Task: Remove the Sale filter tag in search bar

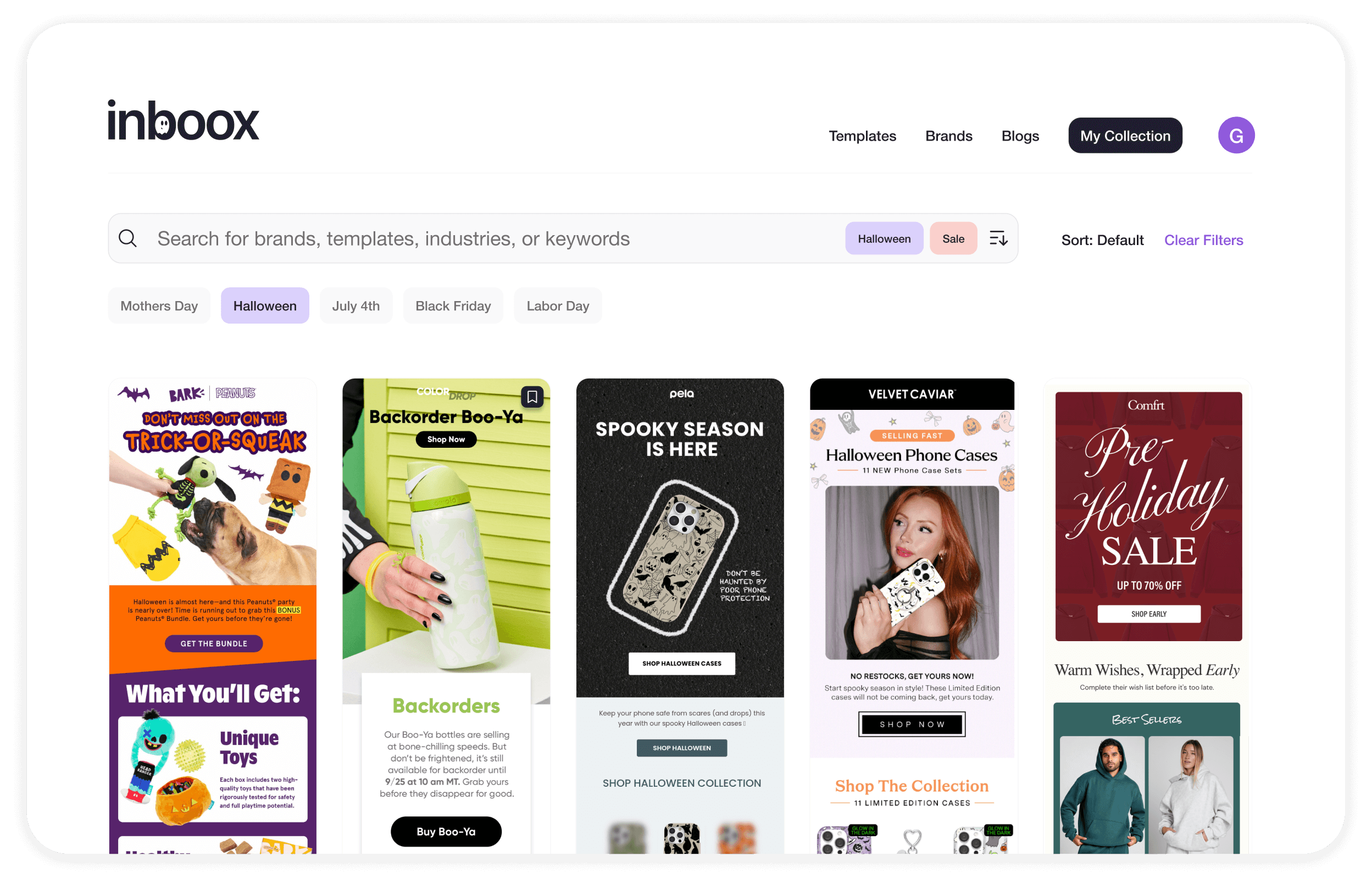Action: pyautogui.click(x=953, y=238)
